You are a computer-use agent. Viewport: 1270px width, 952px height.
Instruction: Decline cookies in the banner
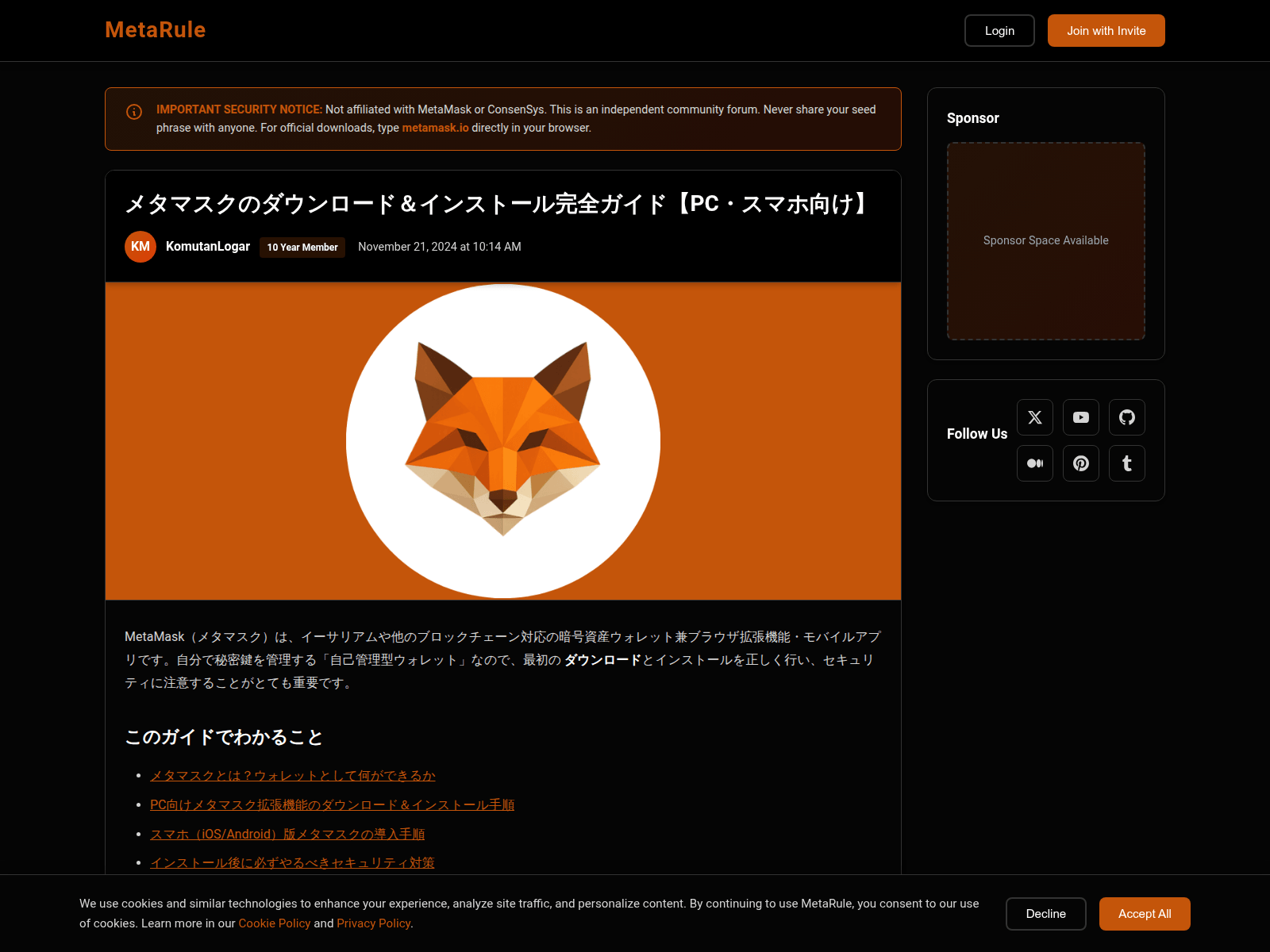pos(1046,914)
